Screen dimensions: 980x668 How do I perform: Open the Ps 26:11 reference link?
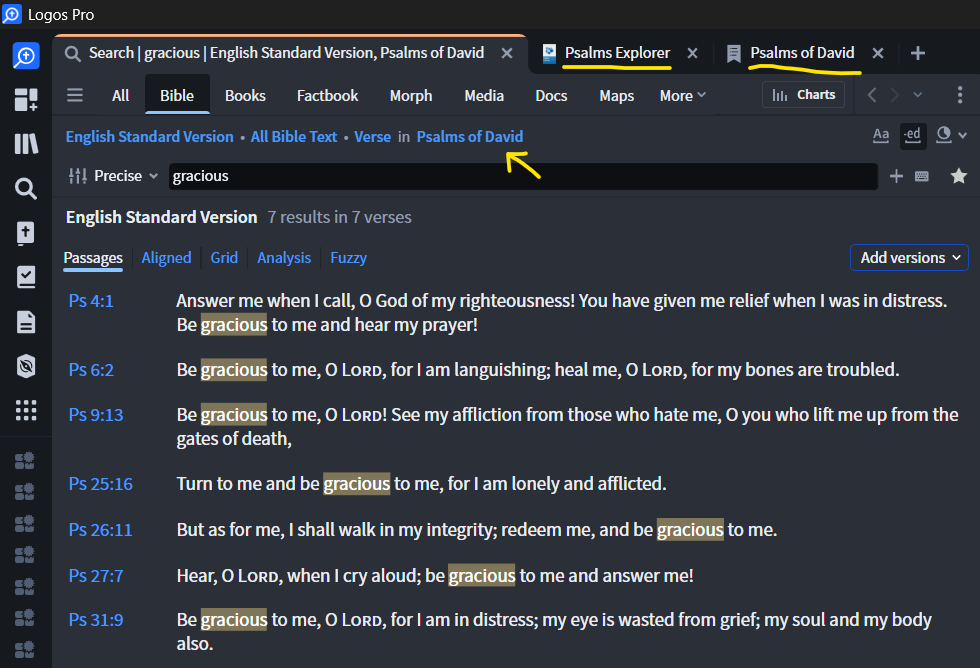[100, 530]
